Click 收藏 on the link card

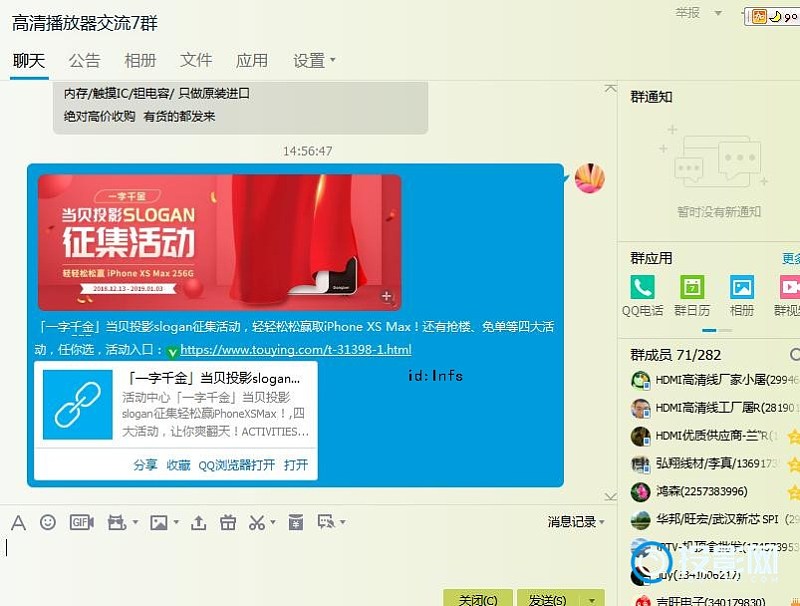click(x=178, y=465)
